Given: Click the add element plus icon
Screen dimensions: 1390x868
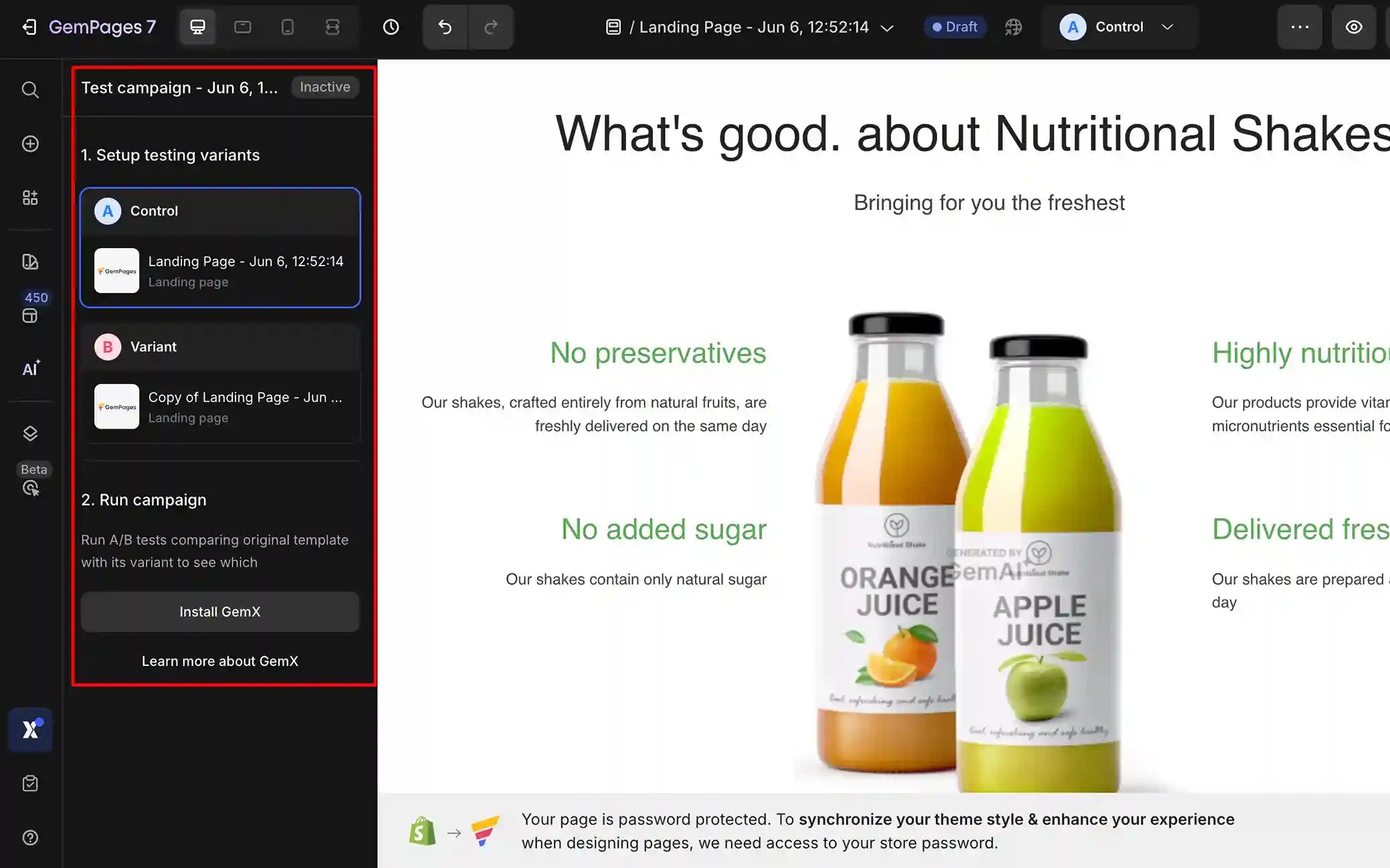Looking at the screenshot, I should point(30,144).
